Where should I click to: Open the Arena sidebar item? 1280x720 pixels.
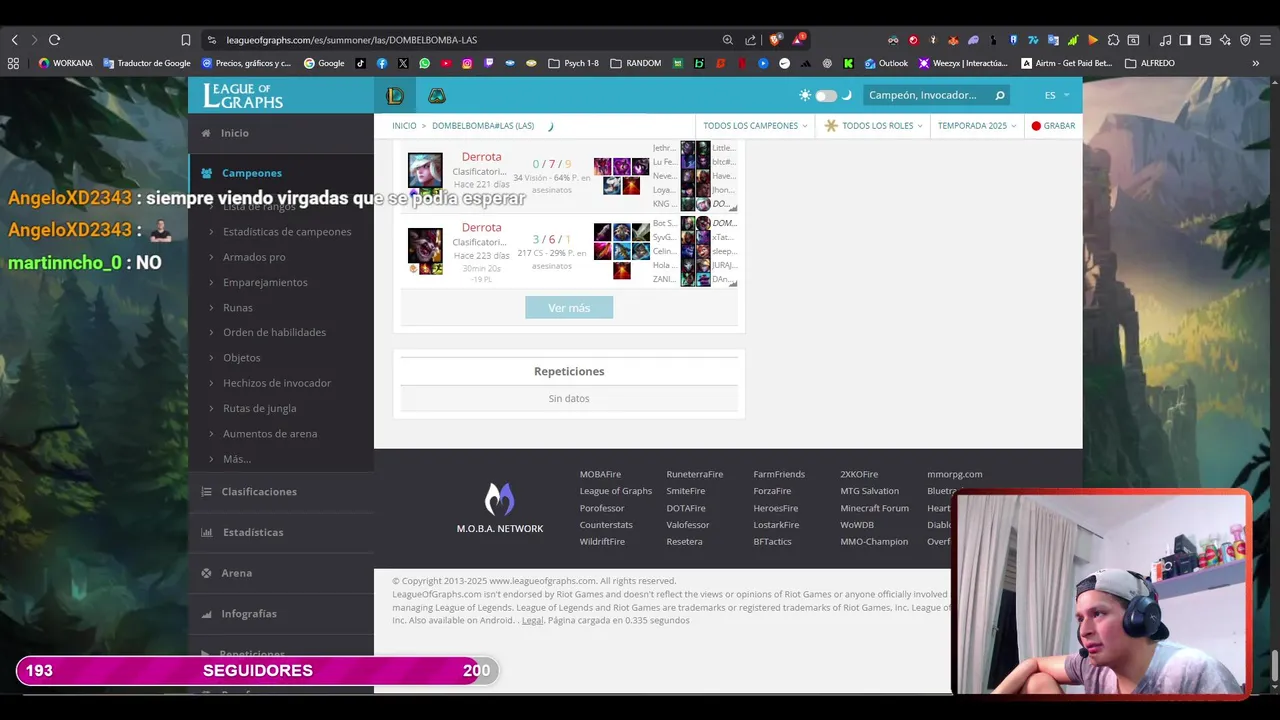pos(281,573)
